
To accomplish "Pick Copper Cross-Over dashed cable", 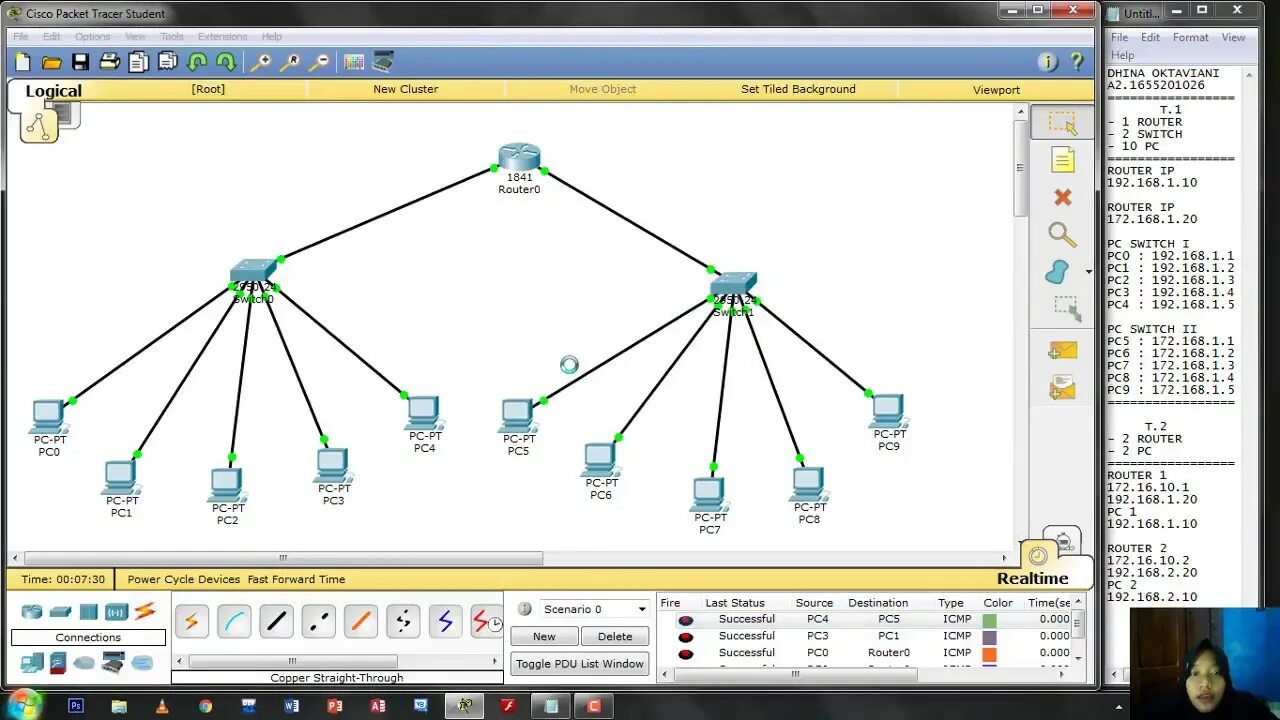I will pos(318,621).
